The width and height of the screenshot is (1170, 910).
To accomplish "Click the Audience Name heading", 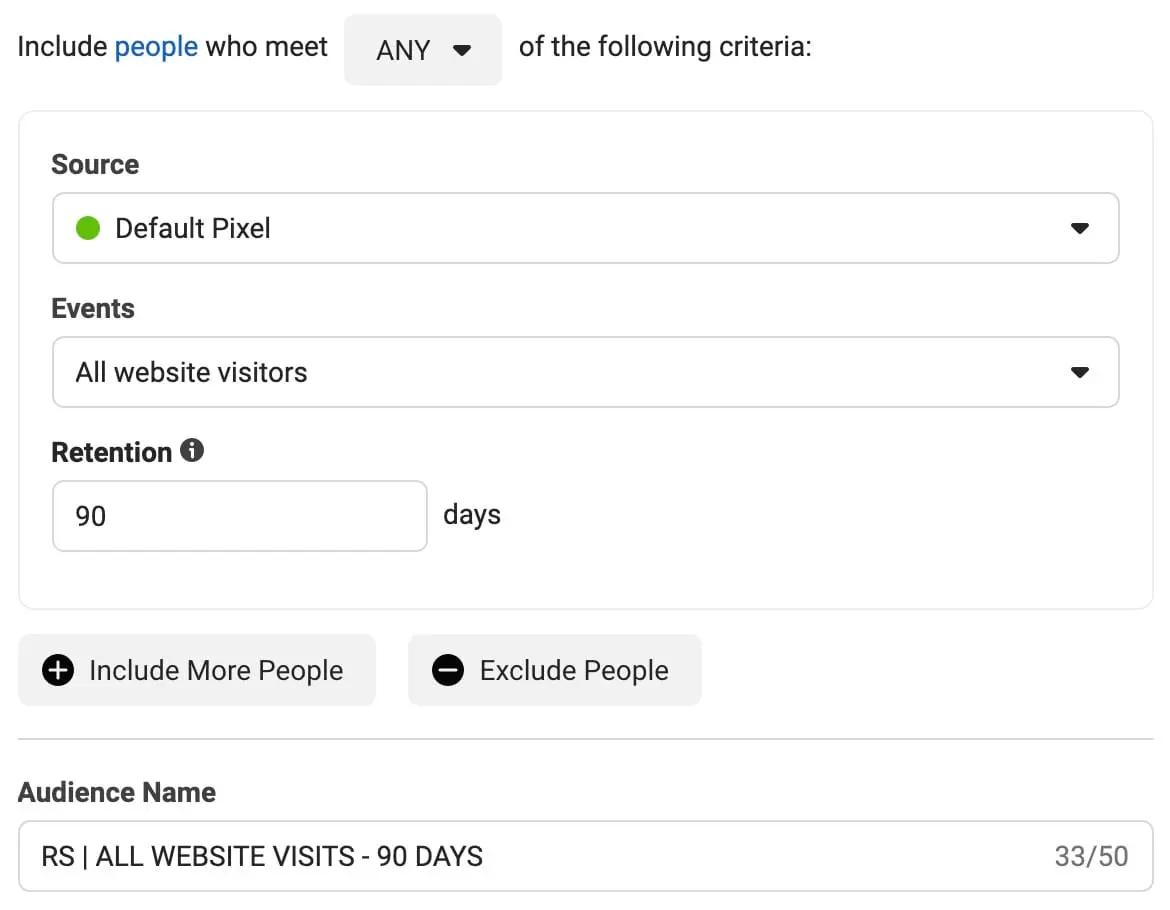I will 117,792.
